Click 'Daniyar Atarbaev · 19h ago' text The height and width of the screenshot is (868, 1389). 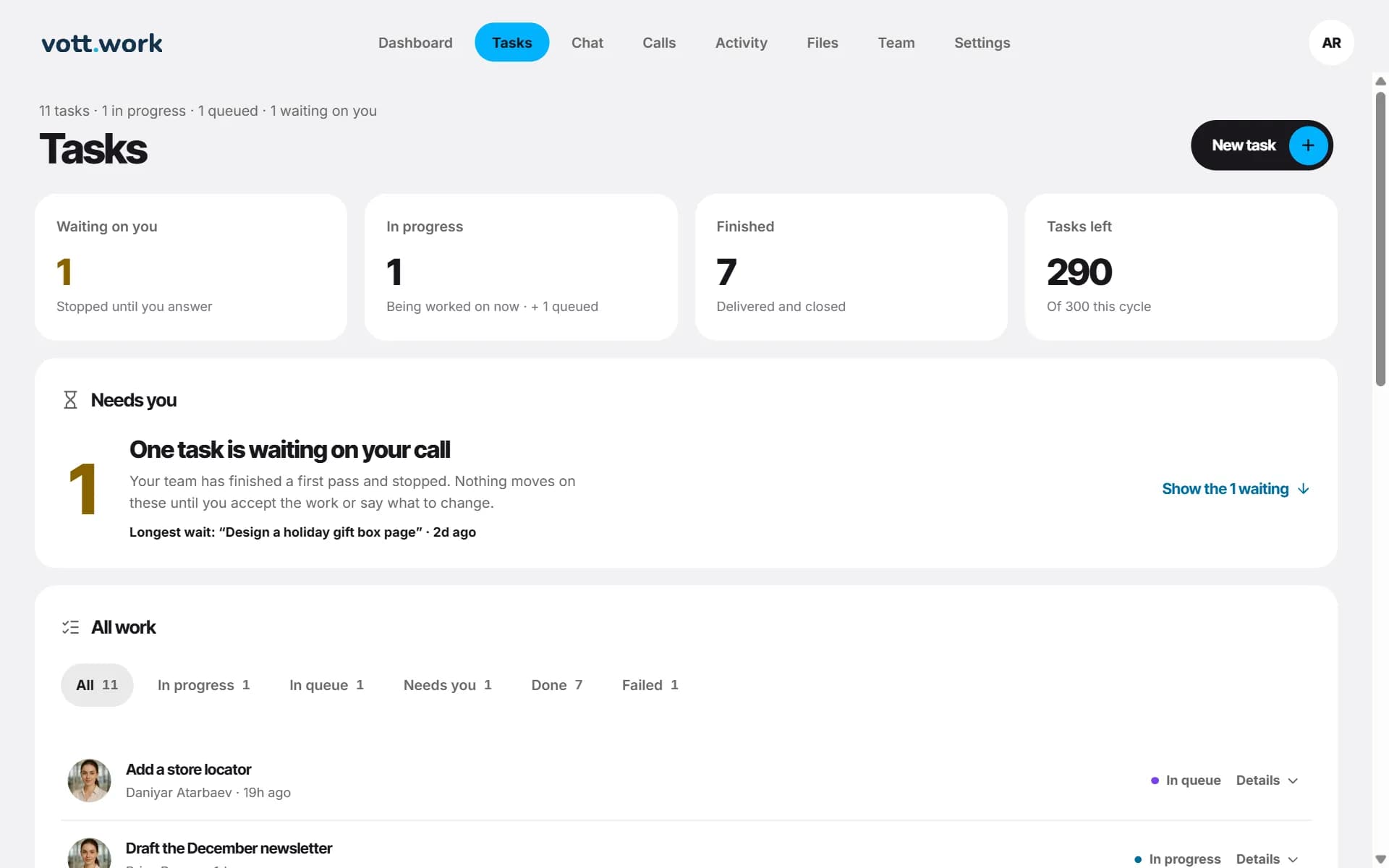(x=208, y=793)
